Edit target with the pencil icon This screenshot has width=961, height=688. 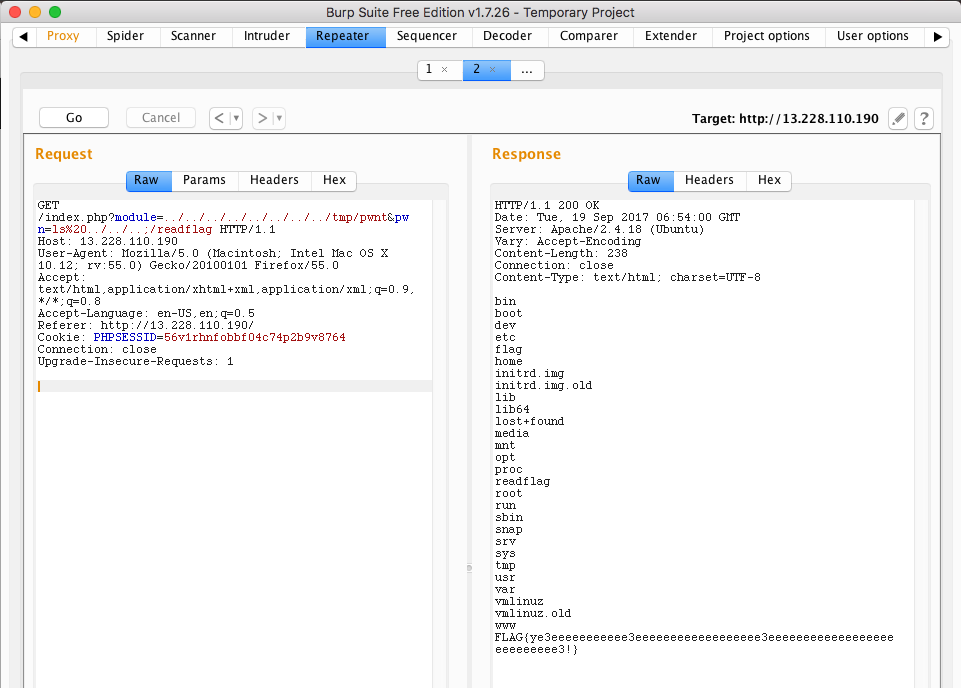coord(898,118)
